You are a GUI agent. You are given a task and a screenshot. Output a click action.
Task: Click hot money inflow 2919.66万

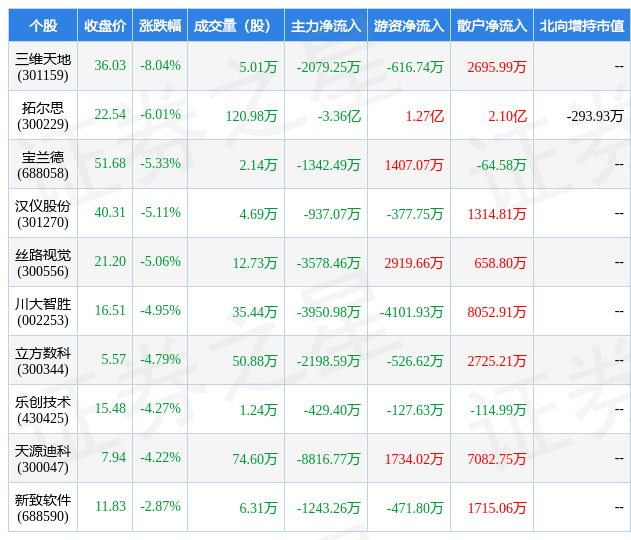coord(414,263)
